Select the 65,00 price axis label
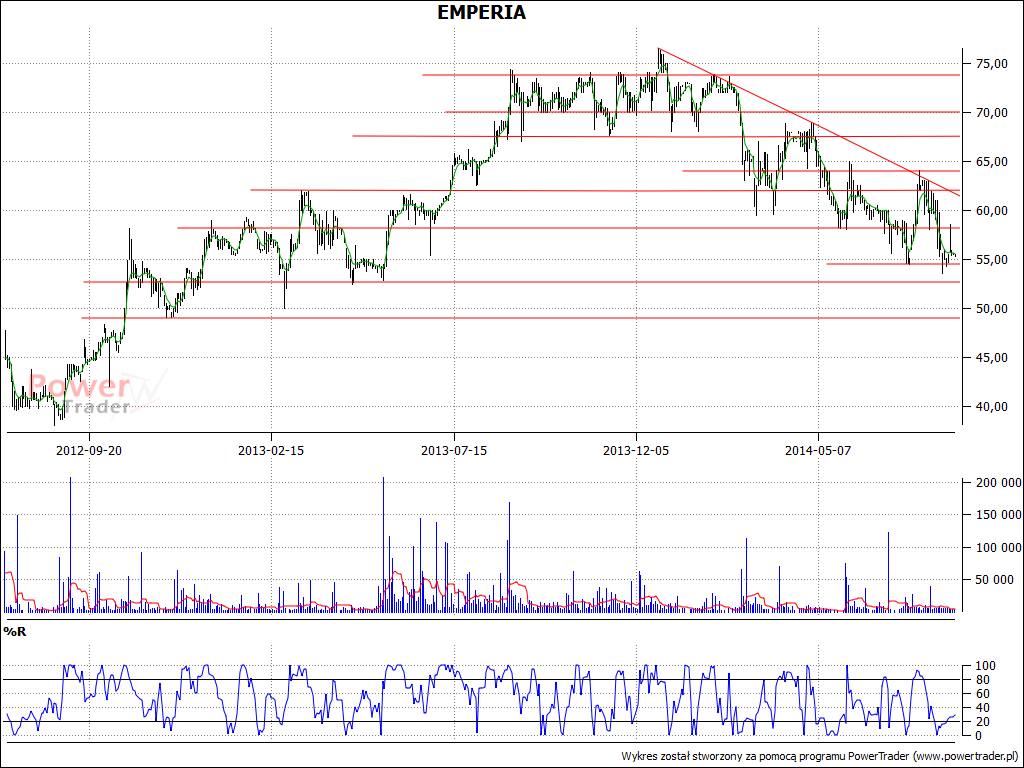Screen dimensions: 1024x768 click(x=991, y=162)
